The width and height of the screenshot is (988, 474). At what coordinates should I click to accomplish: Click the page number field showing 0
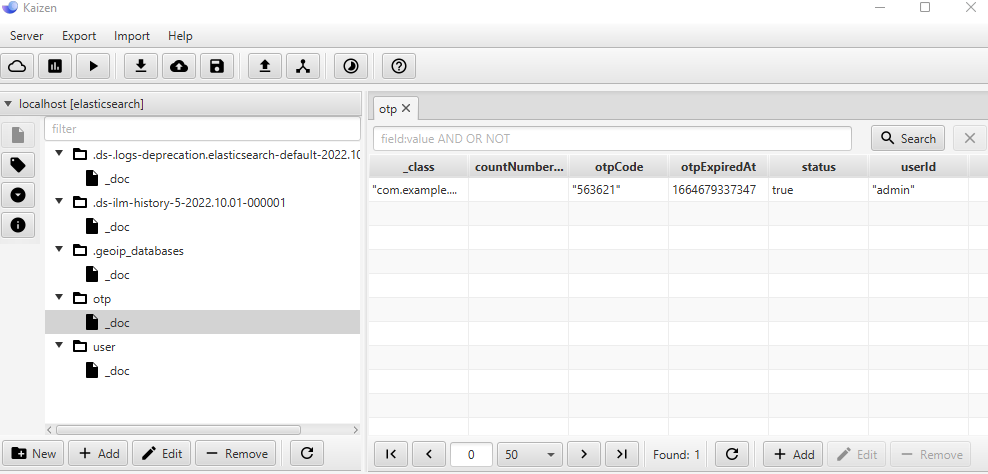click(471, 454)
